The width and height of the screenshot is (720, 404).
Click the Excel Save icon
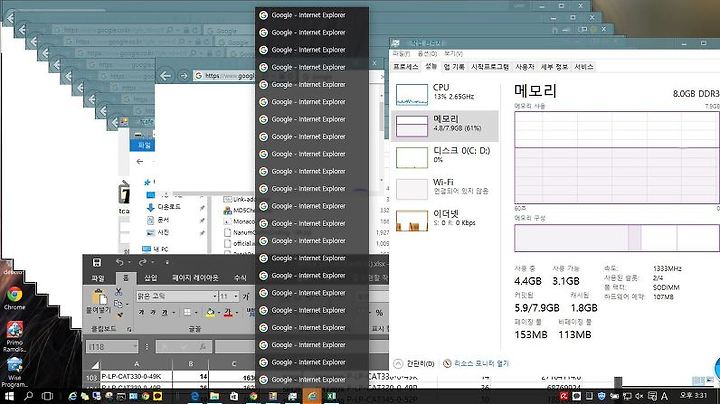97,262
